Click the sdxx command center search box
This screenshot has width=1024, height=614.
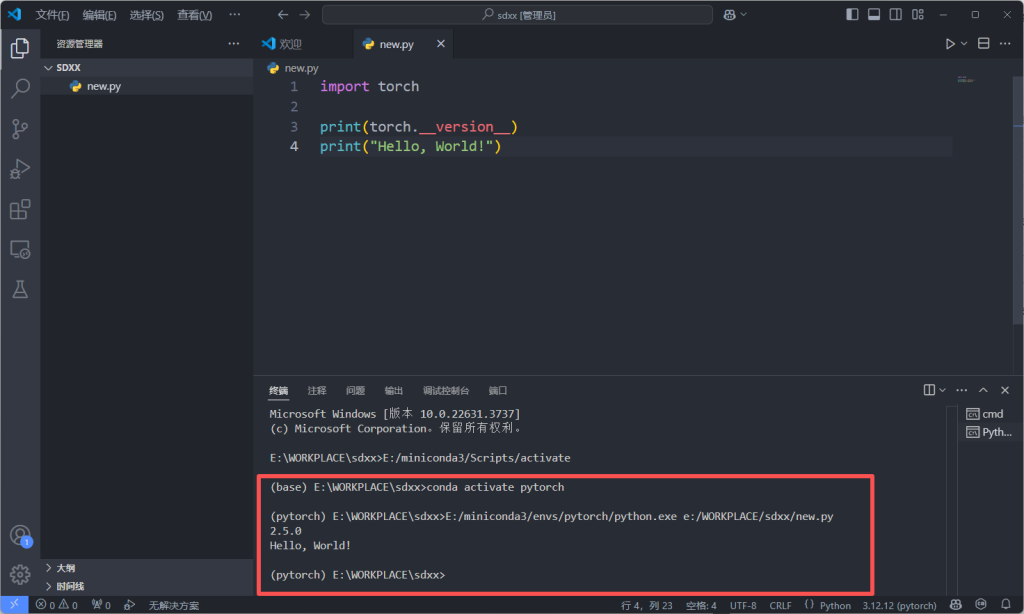point(517,15)
